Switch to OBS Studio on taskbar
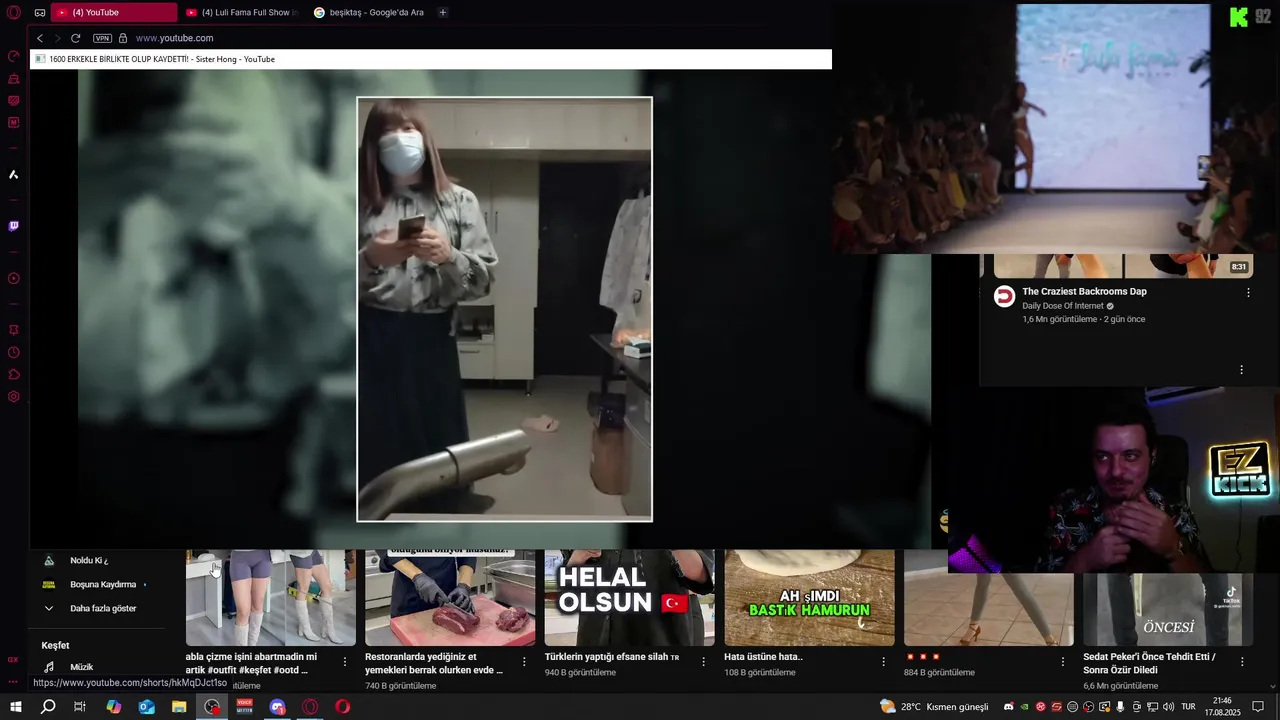Image resolution: width=1280 pixels, height=720 pixels. tap(212, 707)
